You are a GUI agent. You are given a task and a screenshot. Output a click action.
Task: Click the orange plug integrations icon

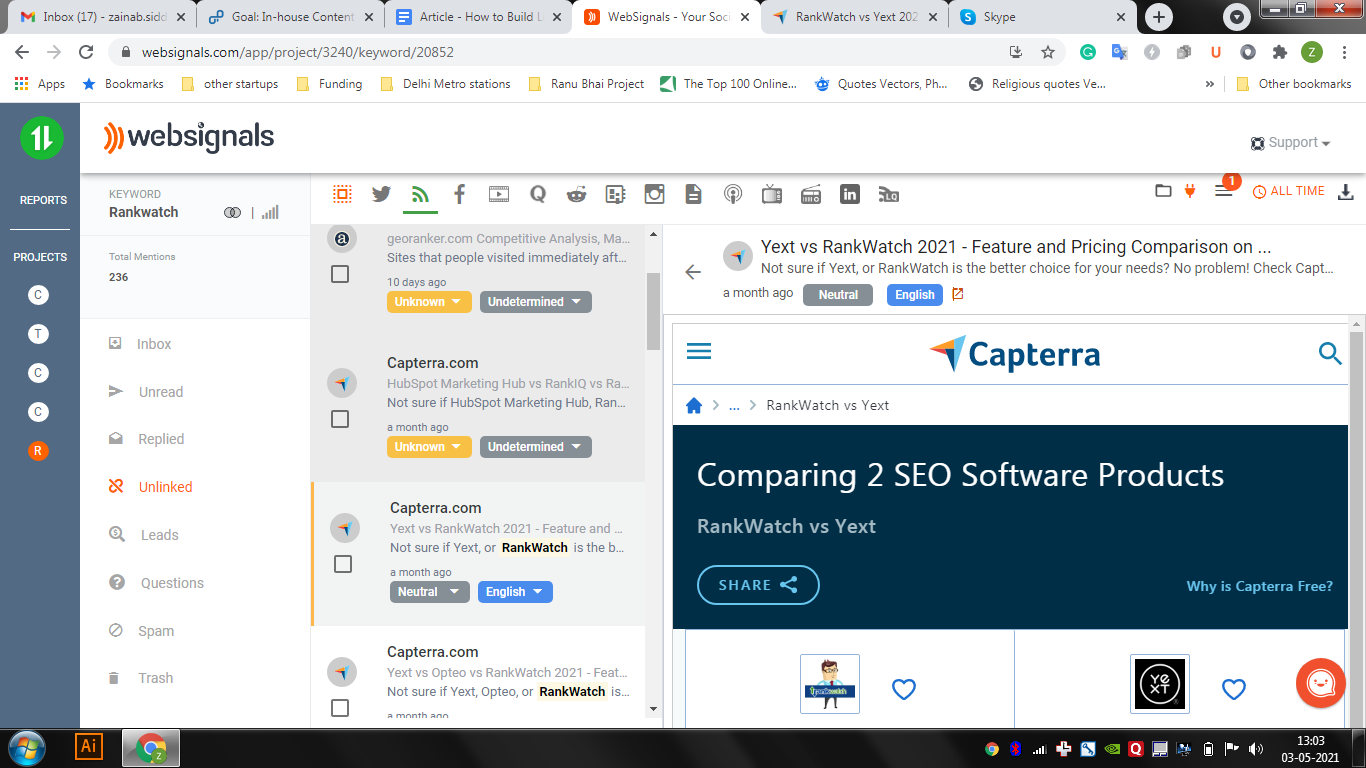pyautogui.click(x=1190, y=190)
